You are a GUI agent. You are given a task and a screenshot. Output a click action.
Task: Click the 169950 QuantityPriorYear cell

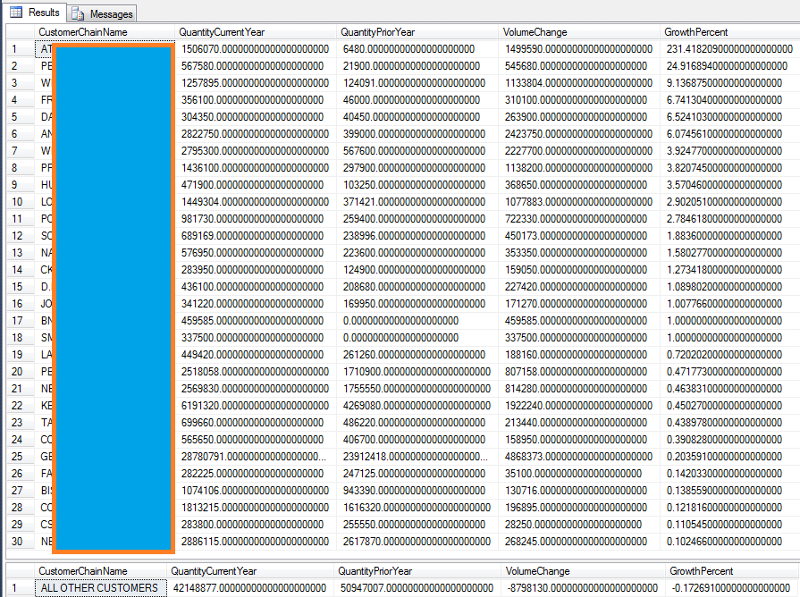(418, 304)
